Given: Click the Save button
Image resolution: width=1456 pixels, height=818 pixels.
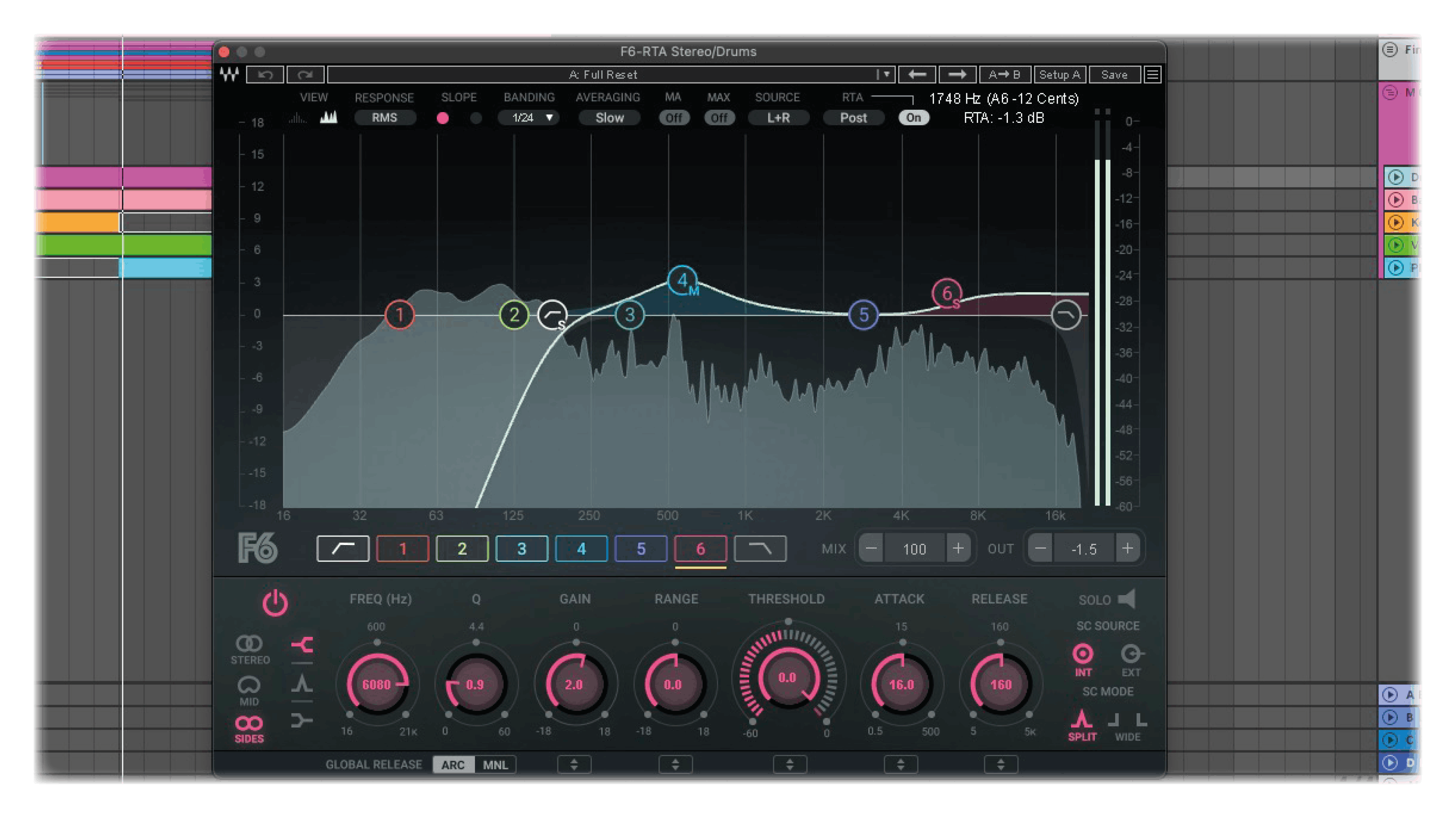Looking at the screenshot, I should click(x=1114, y=74).
